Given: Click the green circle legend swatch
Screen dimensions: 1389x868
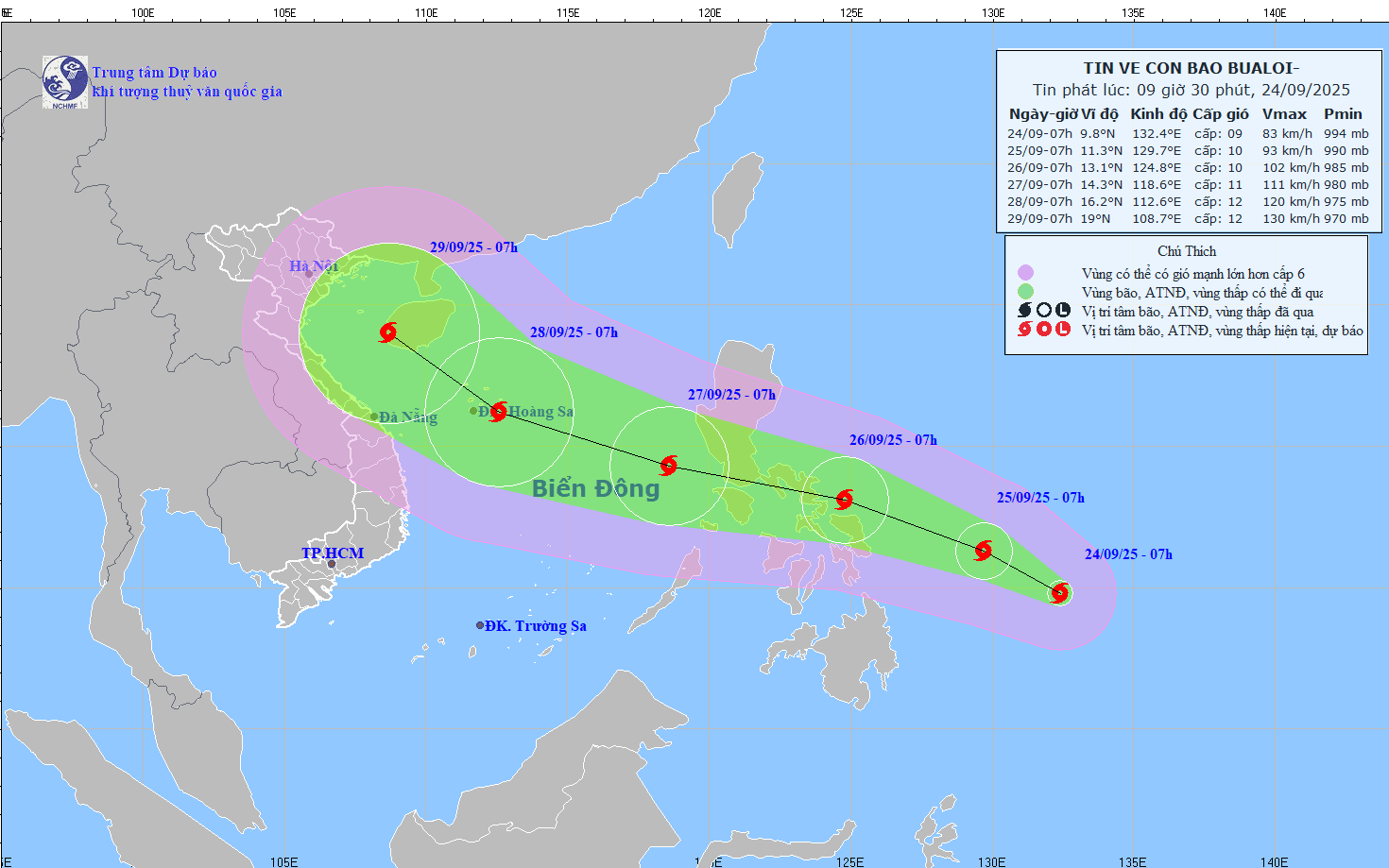Looking at the screenshot, I should click(x=1025, y=292).
